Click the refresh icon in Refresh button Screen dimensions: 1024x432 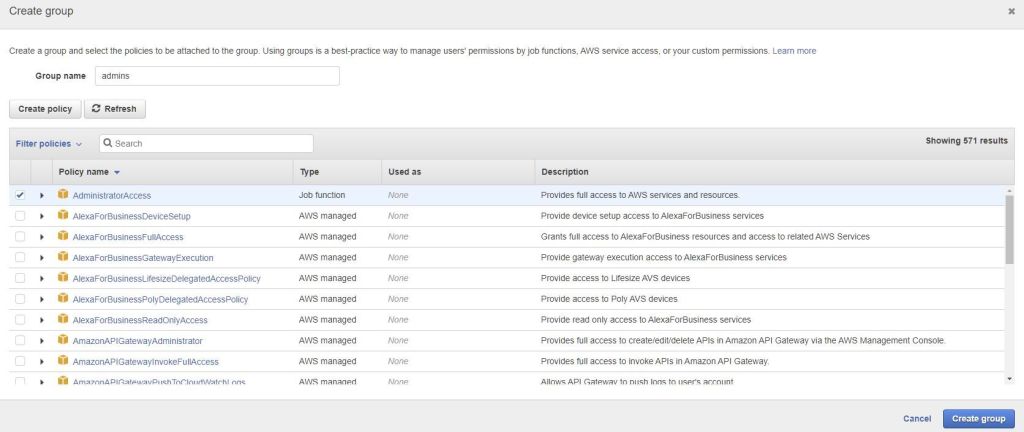click(96, 109)
